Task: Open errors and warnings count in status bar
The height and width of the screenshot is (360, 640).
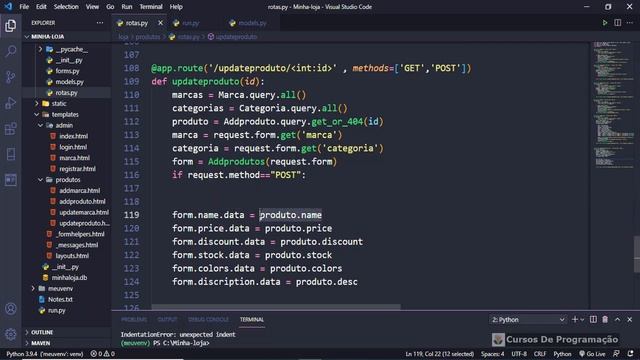Action: [x=102, y=354]
